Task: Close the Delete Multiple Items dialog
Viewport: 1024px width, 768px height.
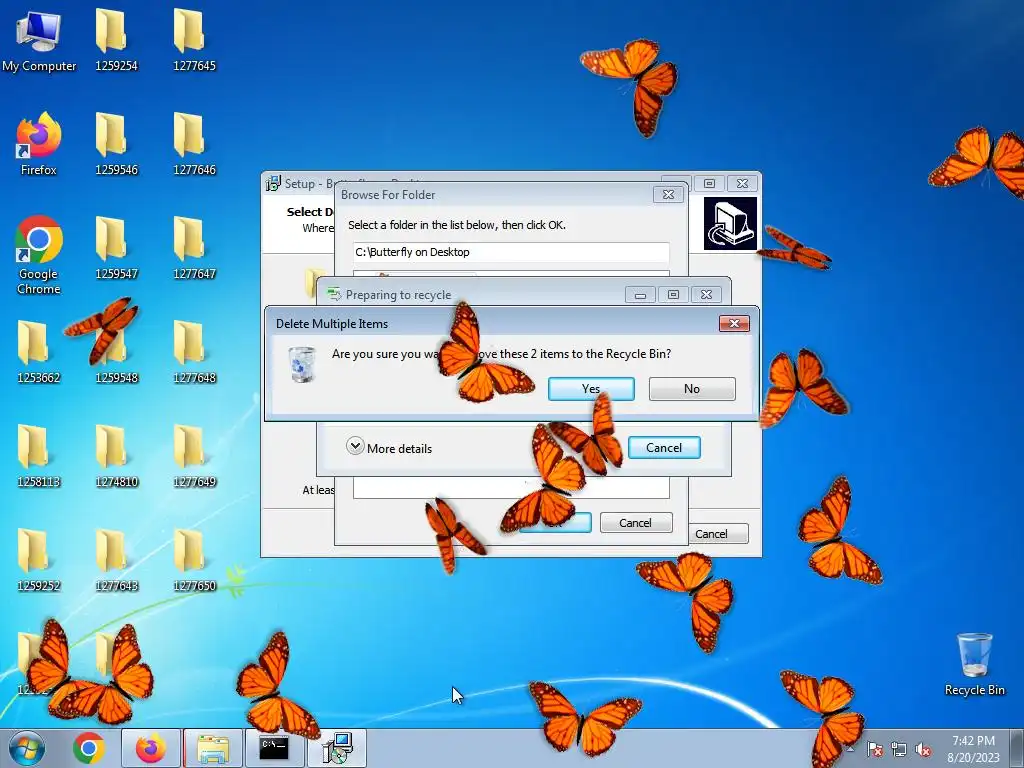Action: (734, 323)
